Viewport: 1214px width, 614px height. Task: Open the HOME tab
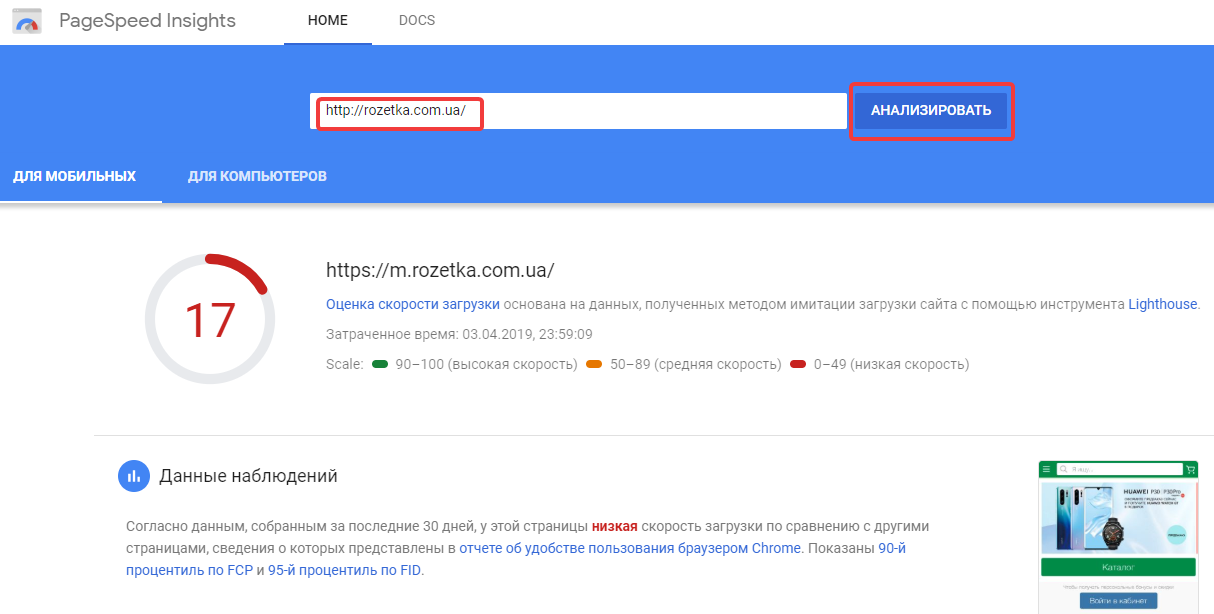tap(328, 21)
